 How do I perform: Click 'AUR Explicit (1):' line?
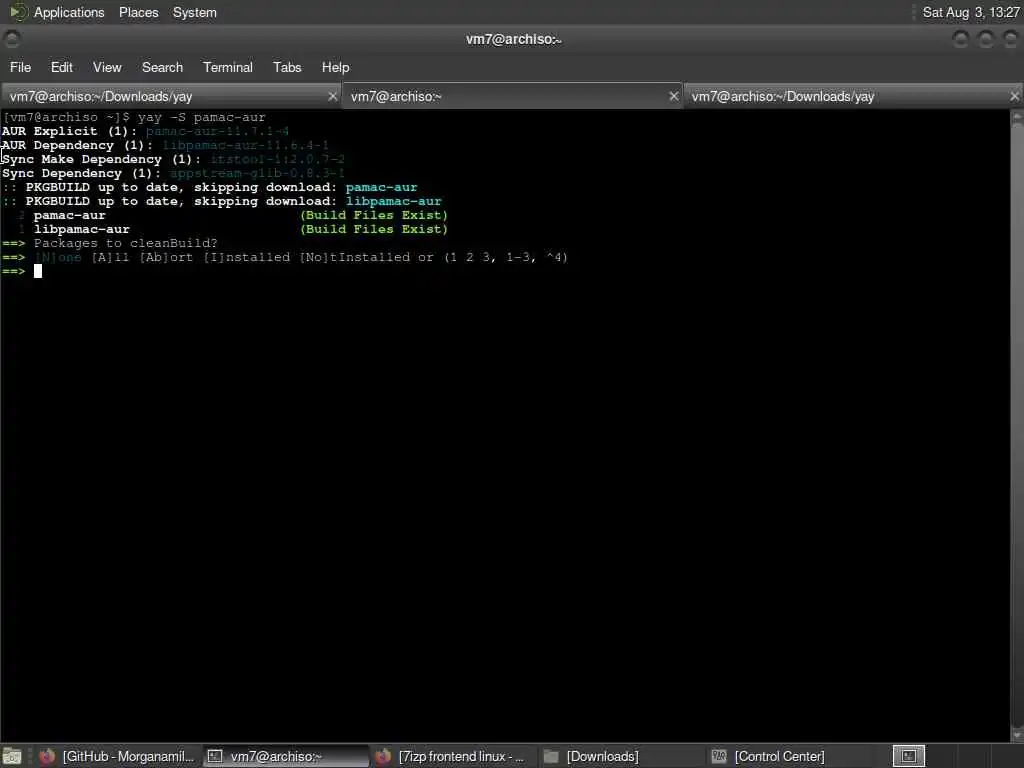click(69, 131)
